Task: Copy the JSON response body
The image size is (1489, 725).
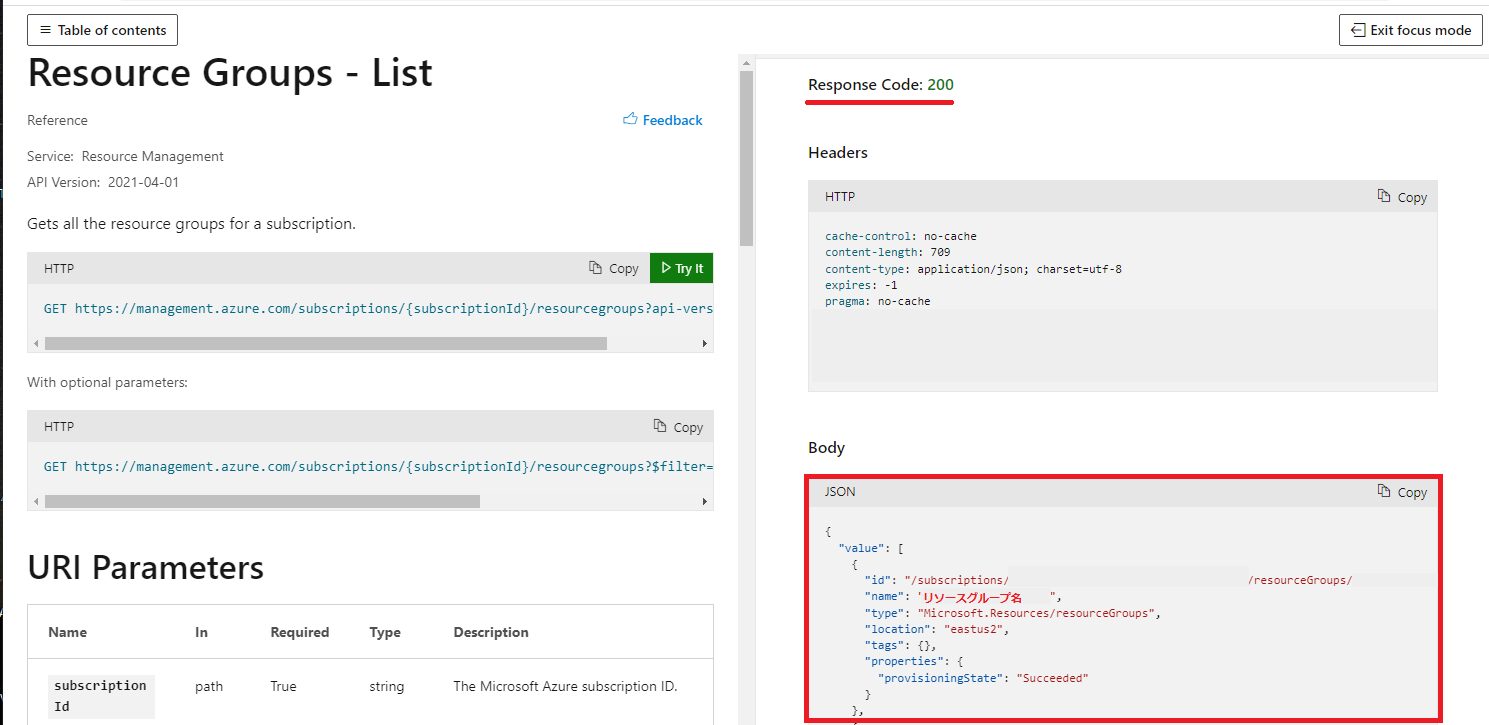Action: click(1402, 492)
